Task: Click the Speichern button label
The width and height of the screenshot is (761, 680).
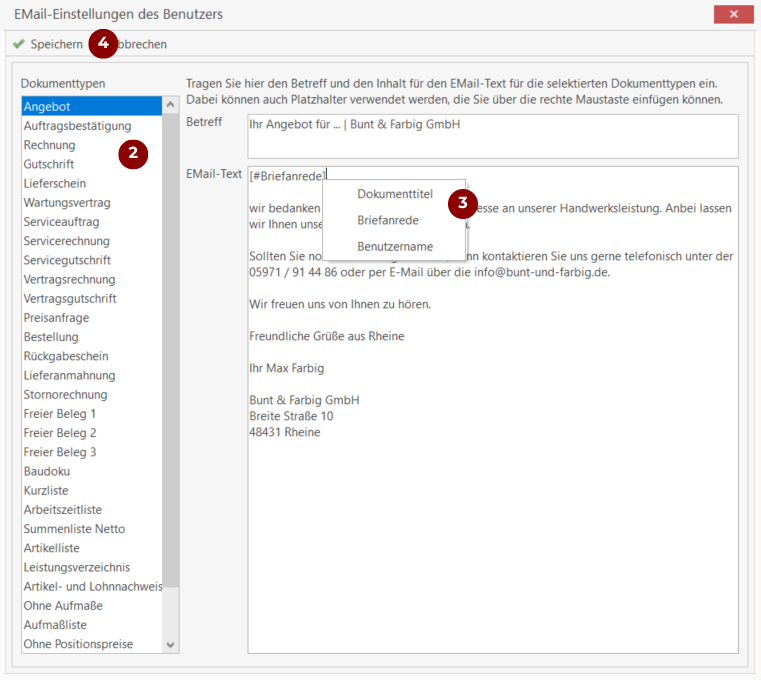Action: click(56, 44)
